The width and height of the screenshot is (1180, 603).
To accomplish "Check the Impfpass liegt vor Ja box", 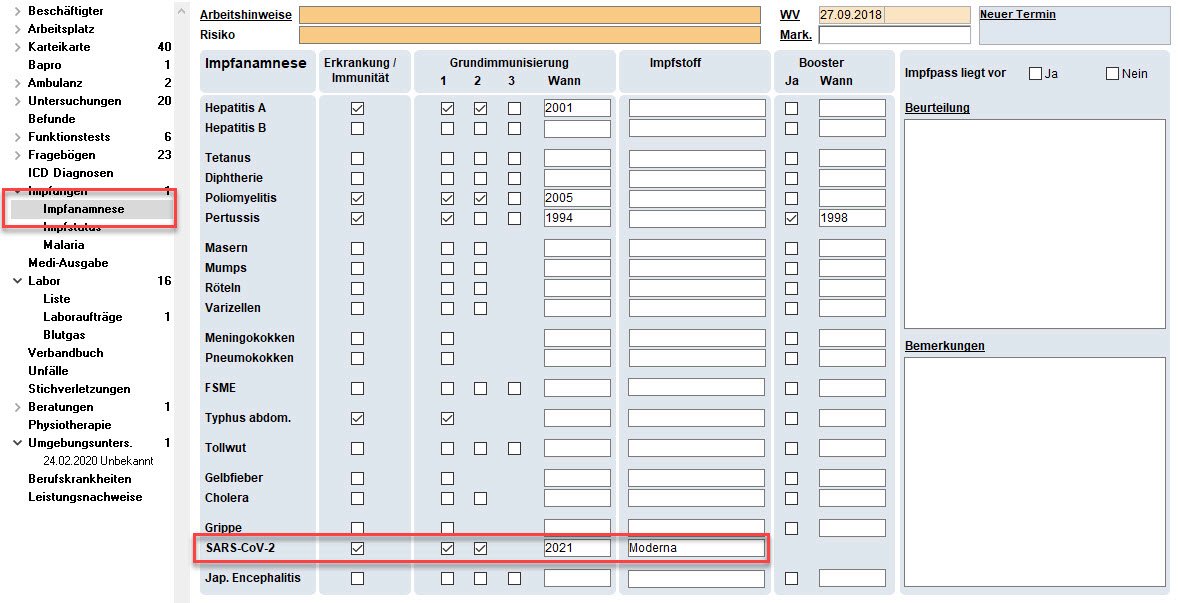I will pyautogui.click(x=1035, y=73).
